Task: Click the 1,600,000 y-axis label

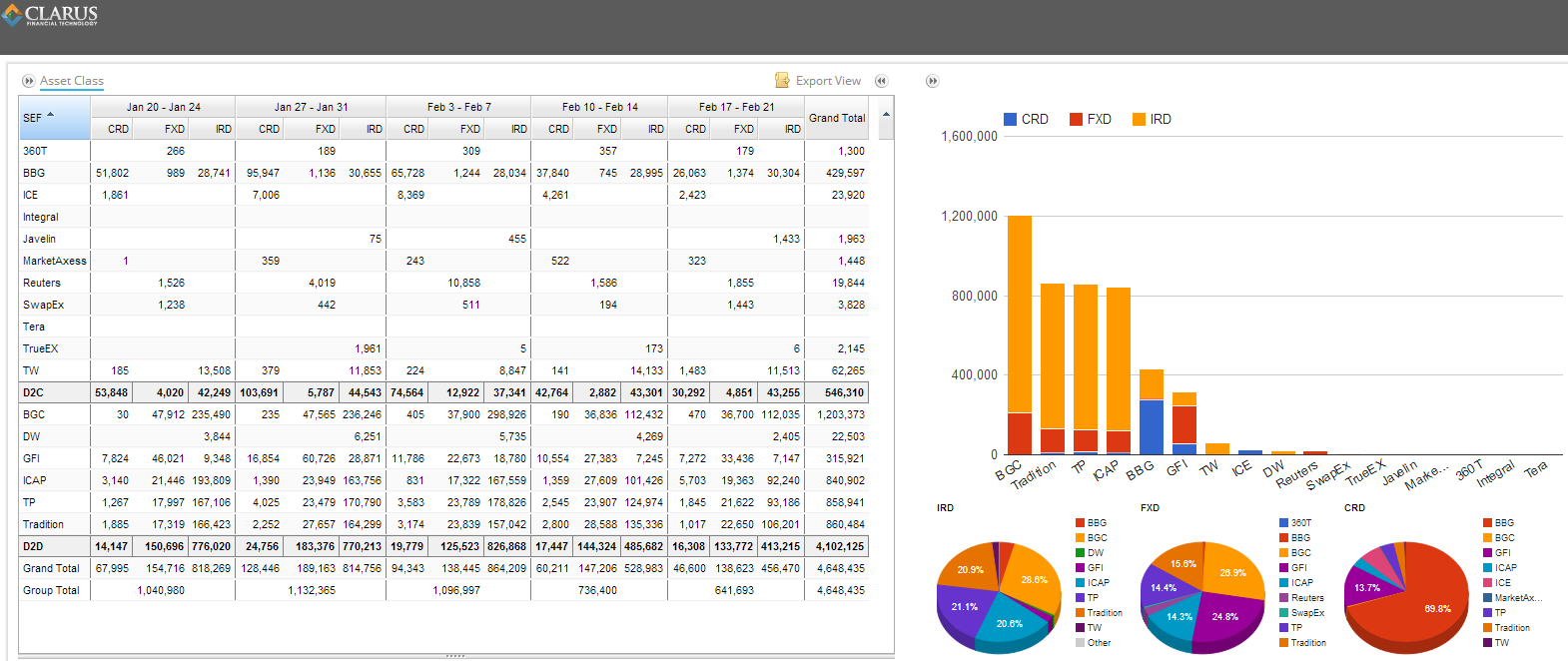Action: coord(969,136)
